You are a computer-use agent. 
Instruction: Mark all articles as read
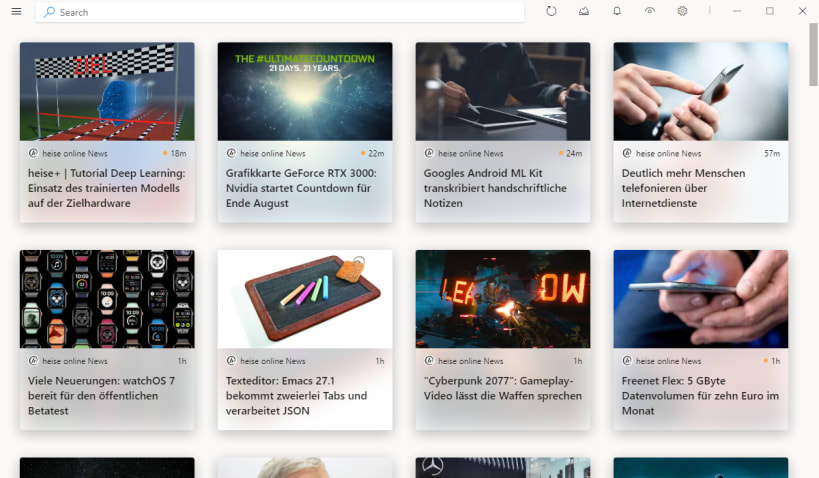(x=584, y=11)
